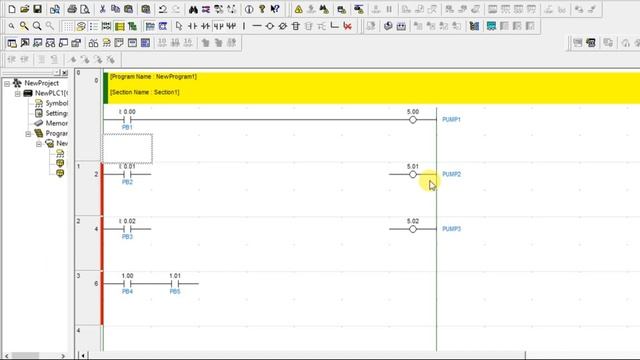Cut the selection with scissors icon

click(103, 9)
